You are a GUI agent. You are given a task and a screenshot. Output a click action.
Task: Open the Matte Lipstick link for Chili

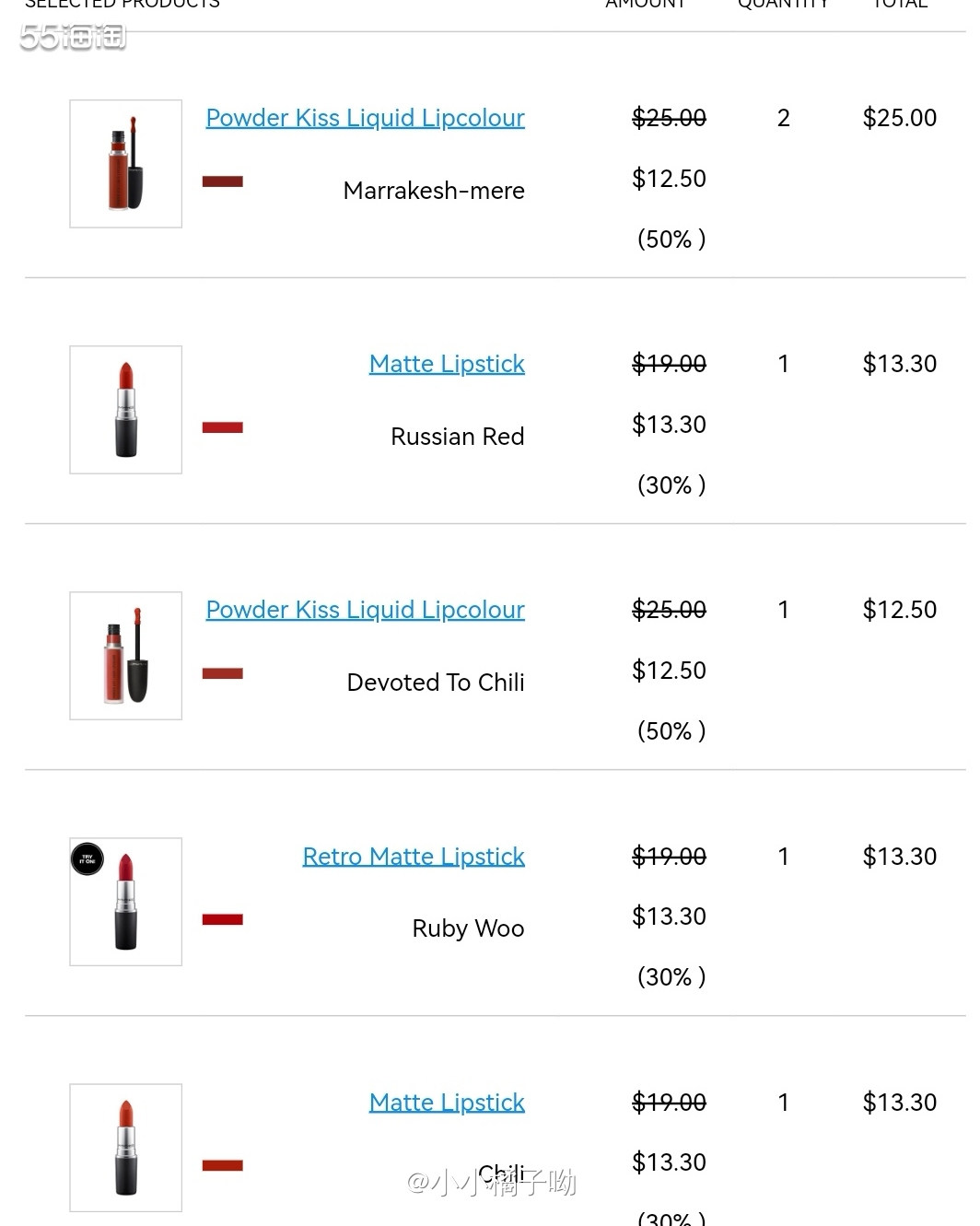(x=447, y=1103)
